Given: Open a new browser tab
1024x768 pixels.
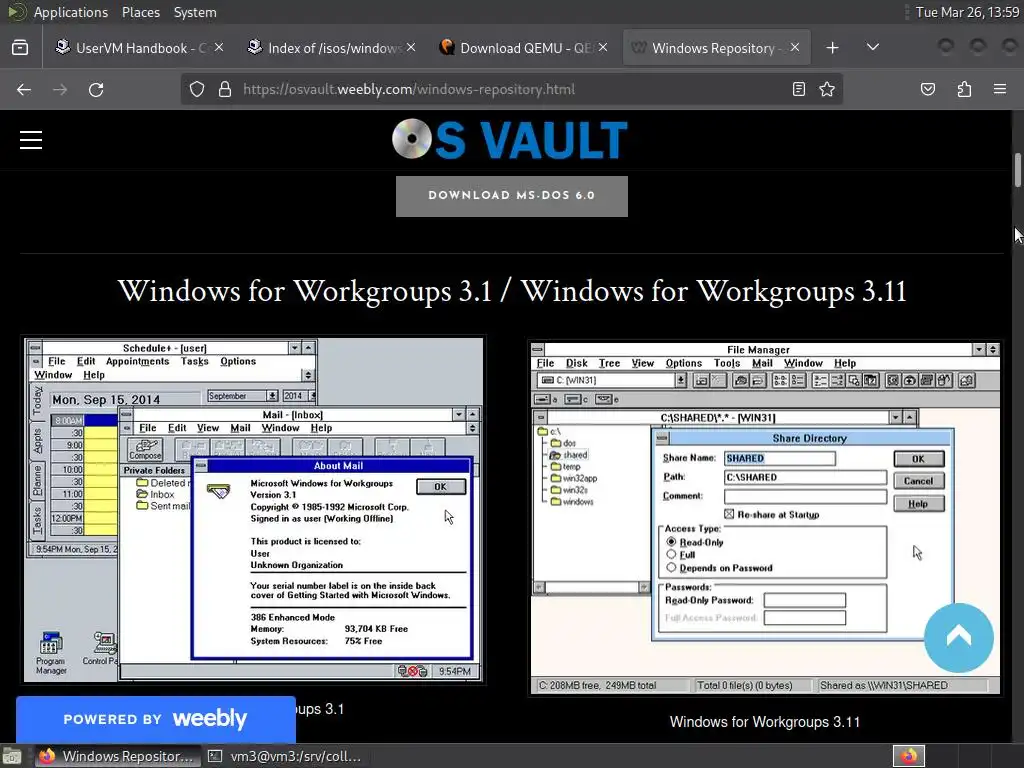Looking at the screenshot, I should coord(832,48).
